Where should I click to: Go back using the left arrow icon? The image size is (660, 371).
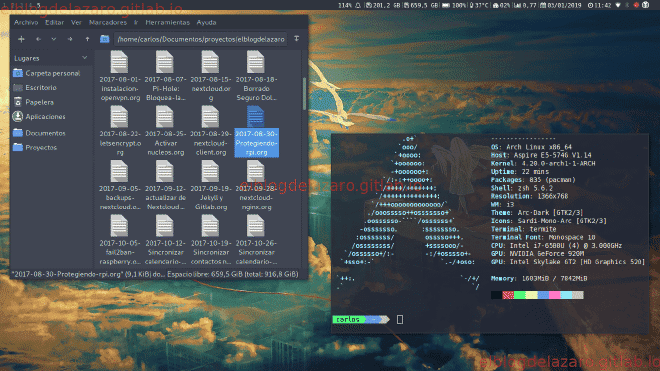coord(38,39)
